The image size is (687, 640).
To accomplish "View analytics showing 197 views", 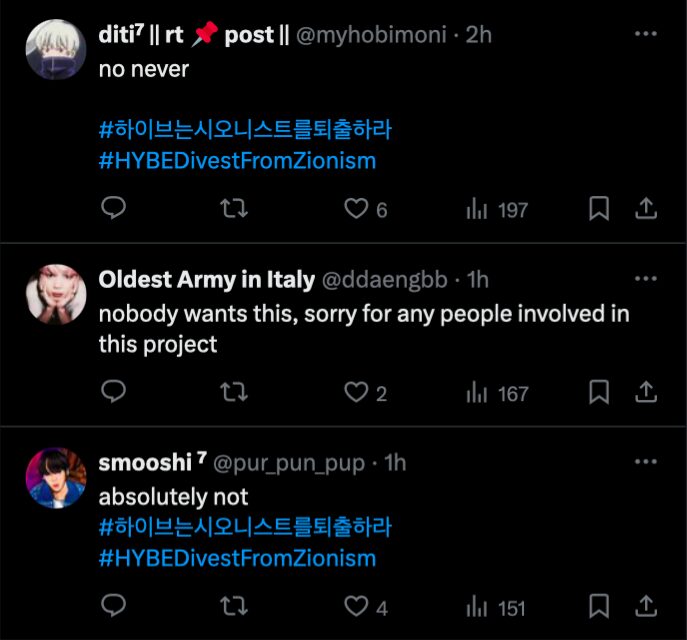I will tap(497, 209).
